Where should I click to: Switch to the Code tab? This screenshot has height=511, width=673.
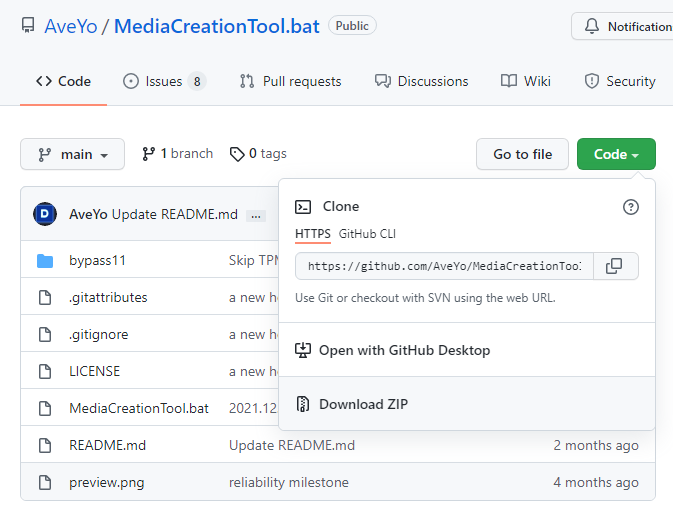click(x=64, y=81)
